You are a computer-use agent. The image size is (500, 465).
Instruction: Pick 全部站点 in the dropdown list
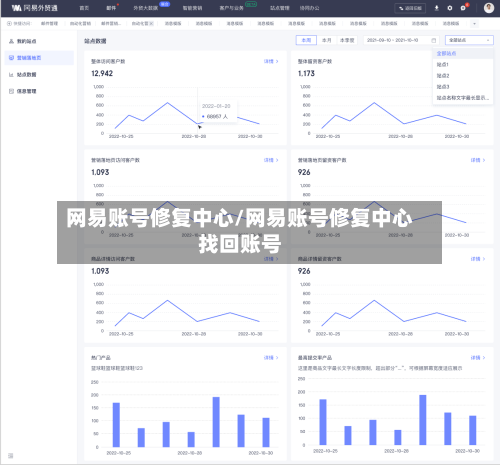tap(463, 53)
